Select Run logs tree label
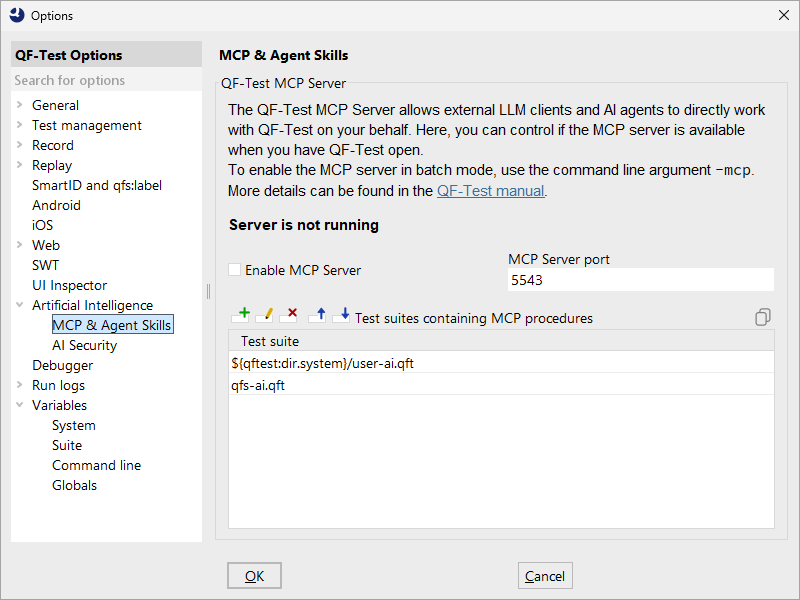This screenshot has width=800, height=600. (x=58, y=385)
